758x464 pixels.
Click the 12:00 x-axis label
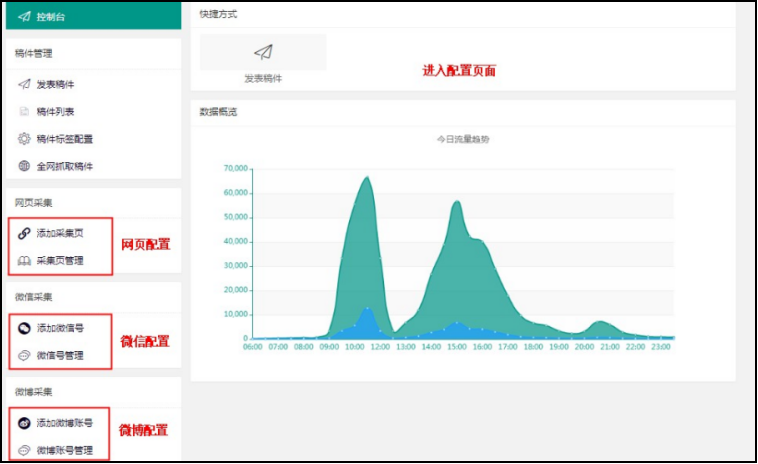[380, 347]
